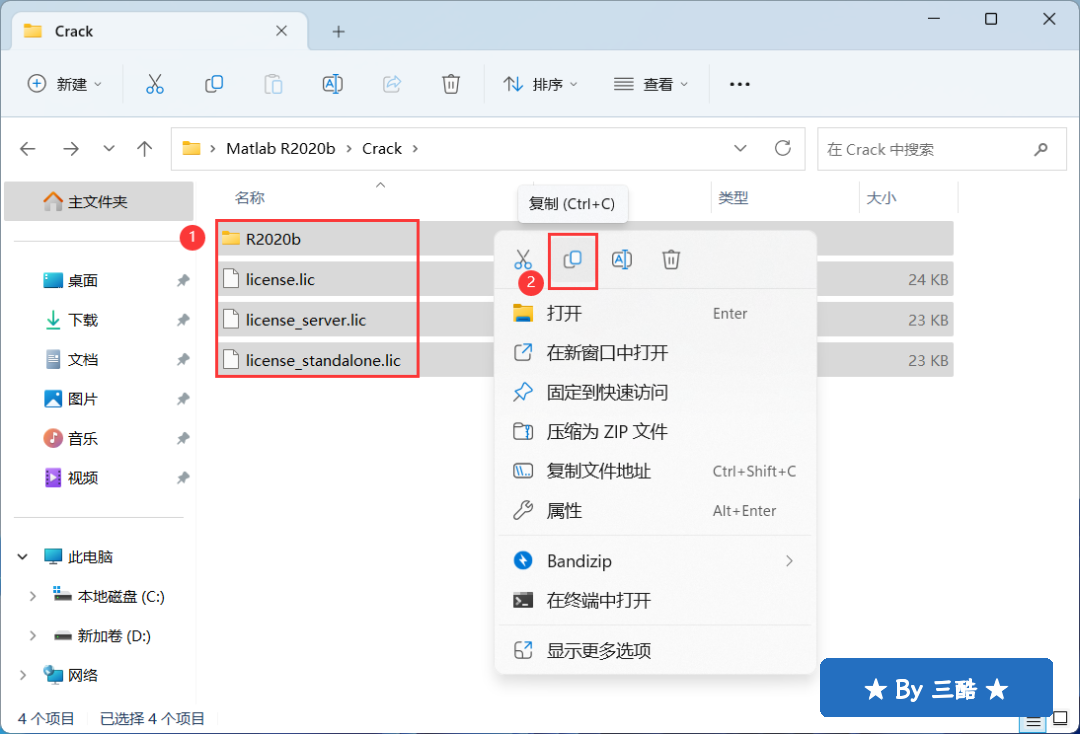The image size is (1080, 734).
Task: Add a new tab with plus button
Action: (x=338, y=32)
